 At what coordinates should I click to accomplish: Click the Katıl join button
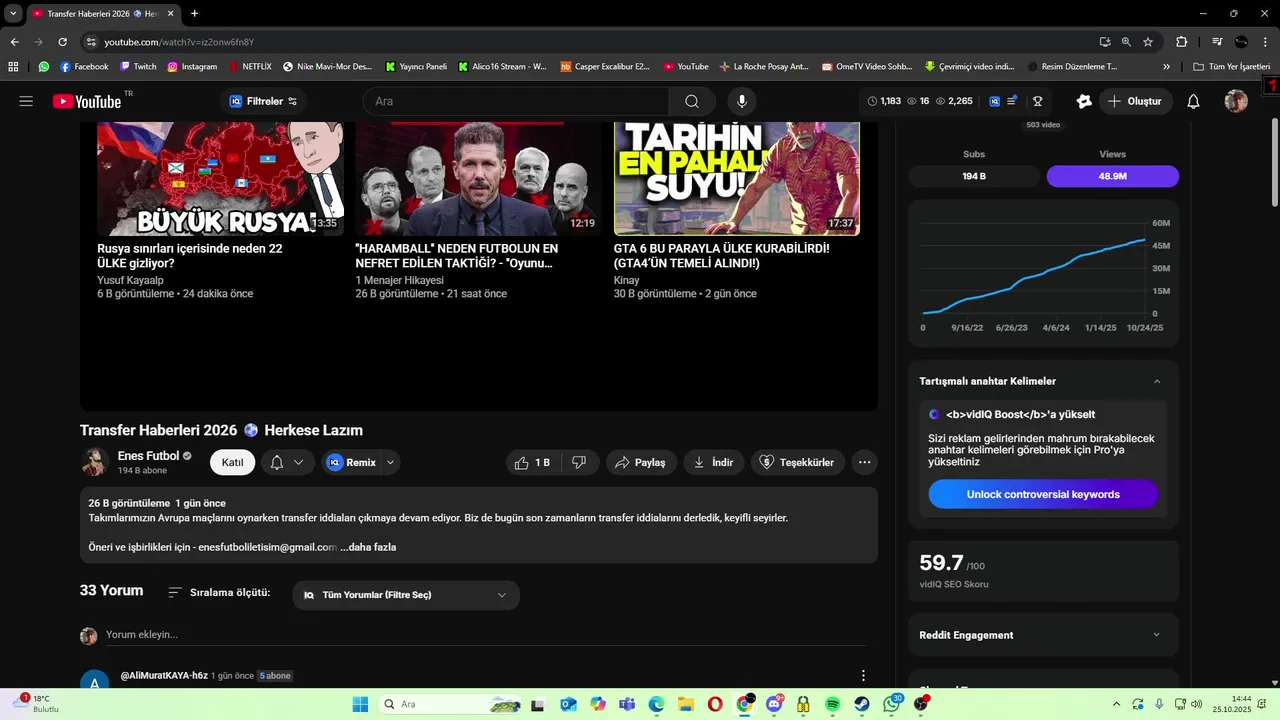[x=232, y=462]
